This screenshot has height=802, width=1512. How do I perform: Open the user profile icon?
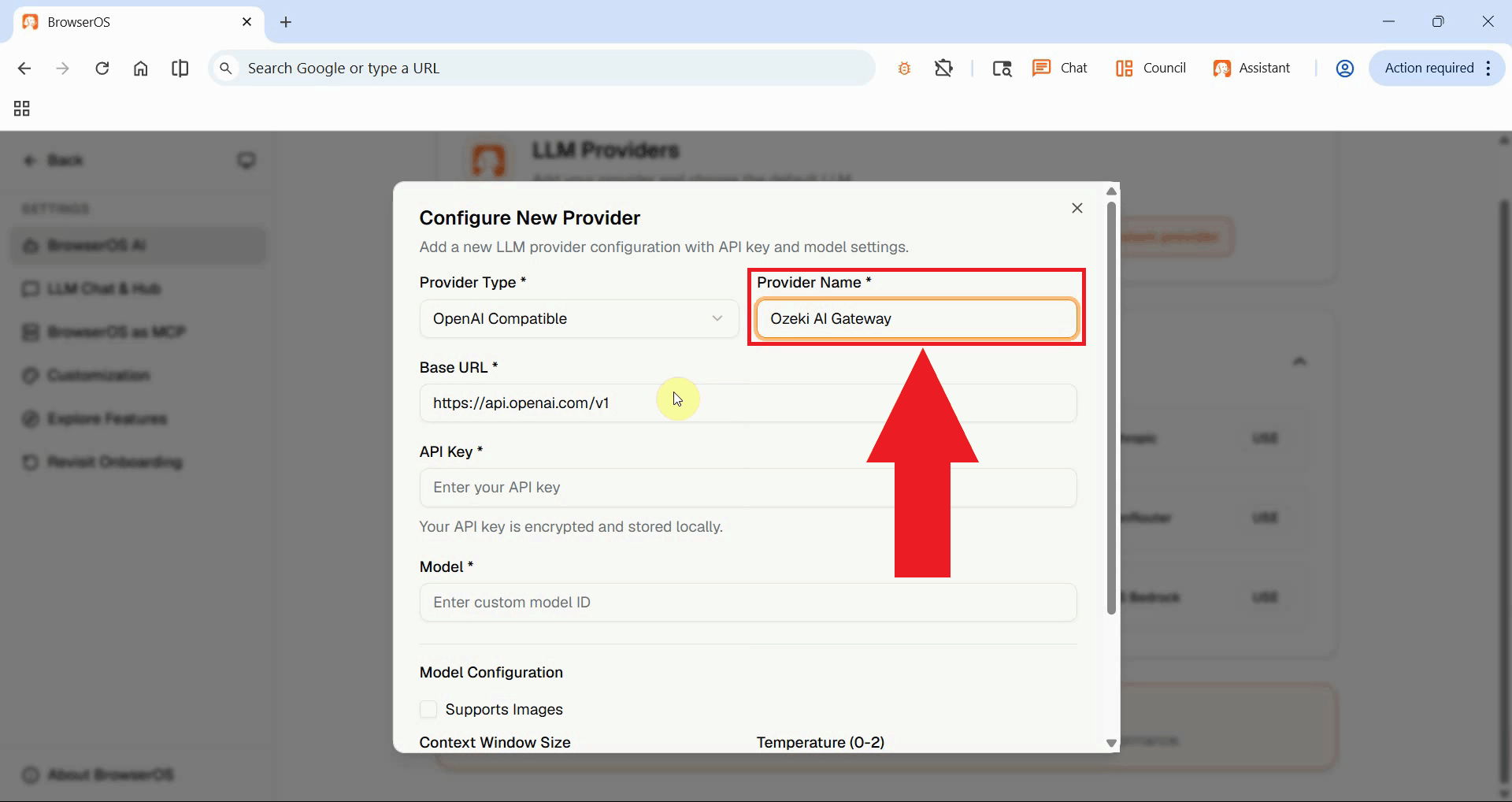click(1344, 69)
